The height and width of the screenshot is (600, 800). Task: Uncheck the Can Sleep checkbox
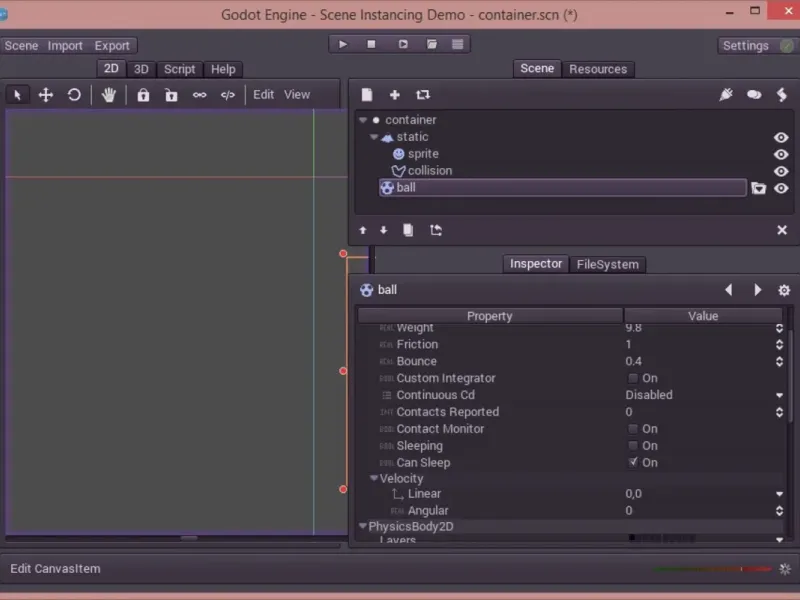point(633,462)
